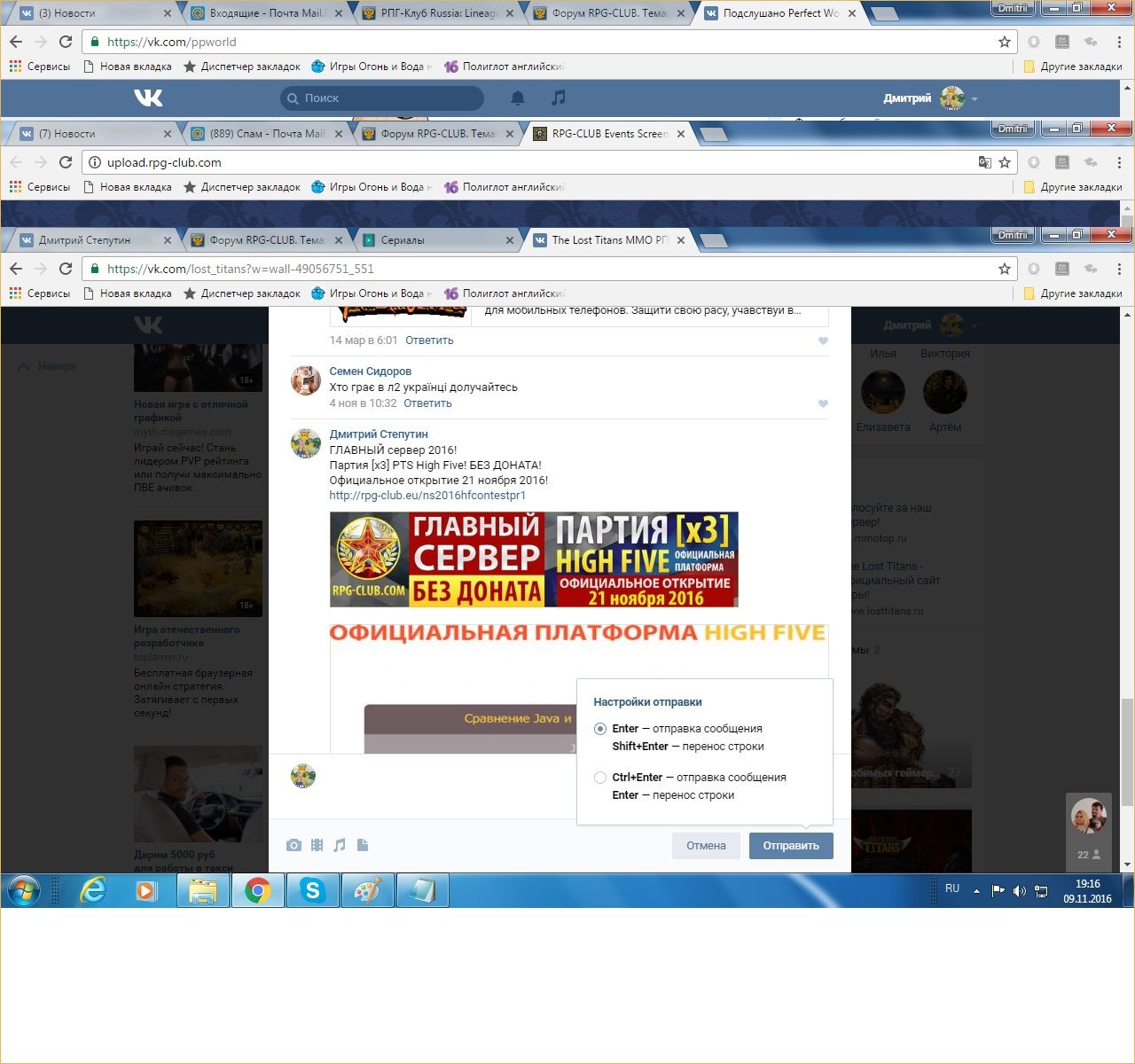Switch to the (889) Спам - Почта Mail tab
Viewport: 1135px width, 1064px height.
pyautogui.click(x=268, y=134)
